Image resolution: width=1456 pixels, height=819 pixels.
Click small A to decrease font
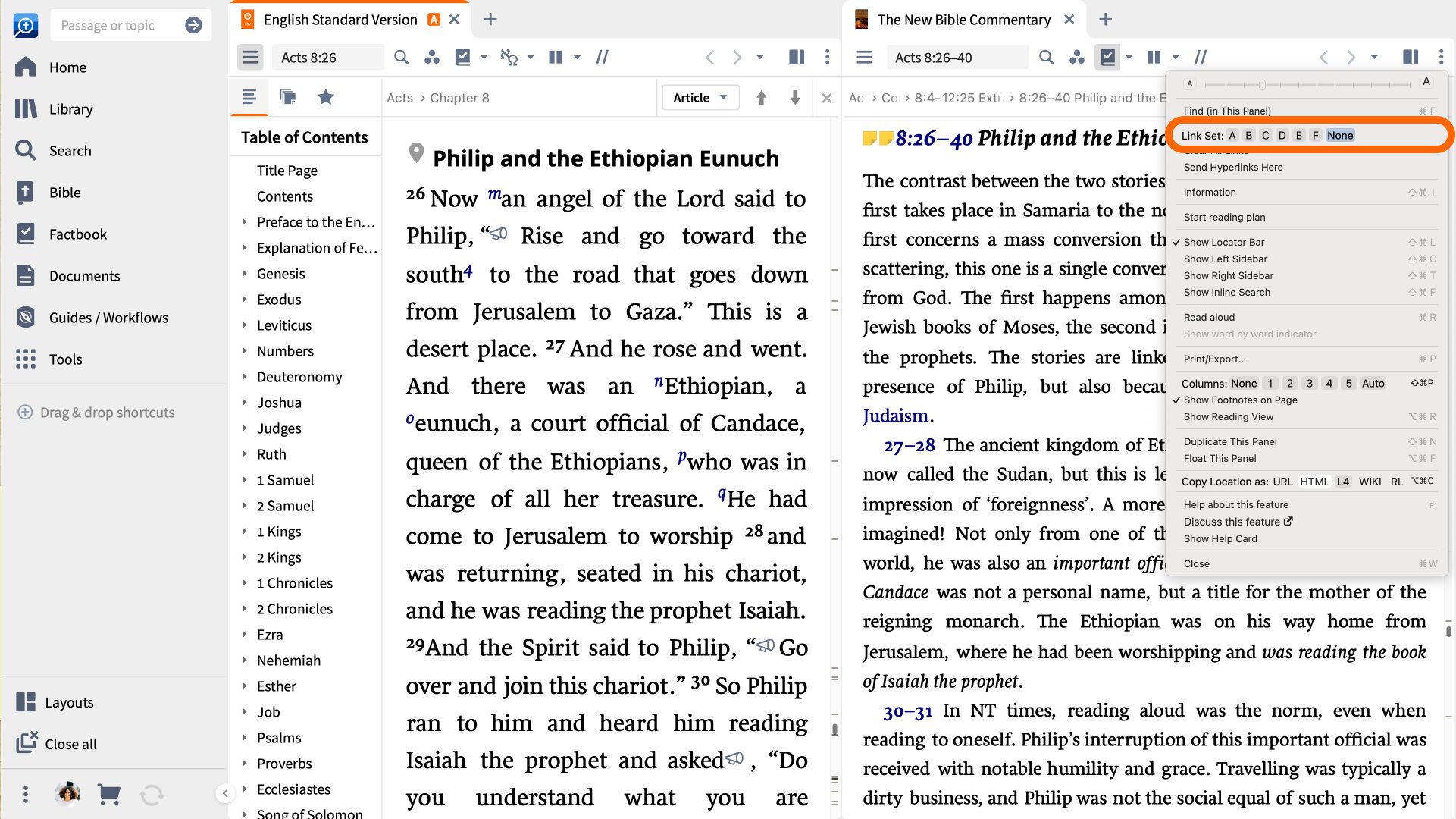[1189, 83]
